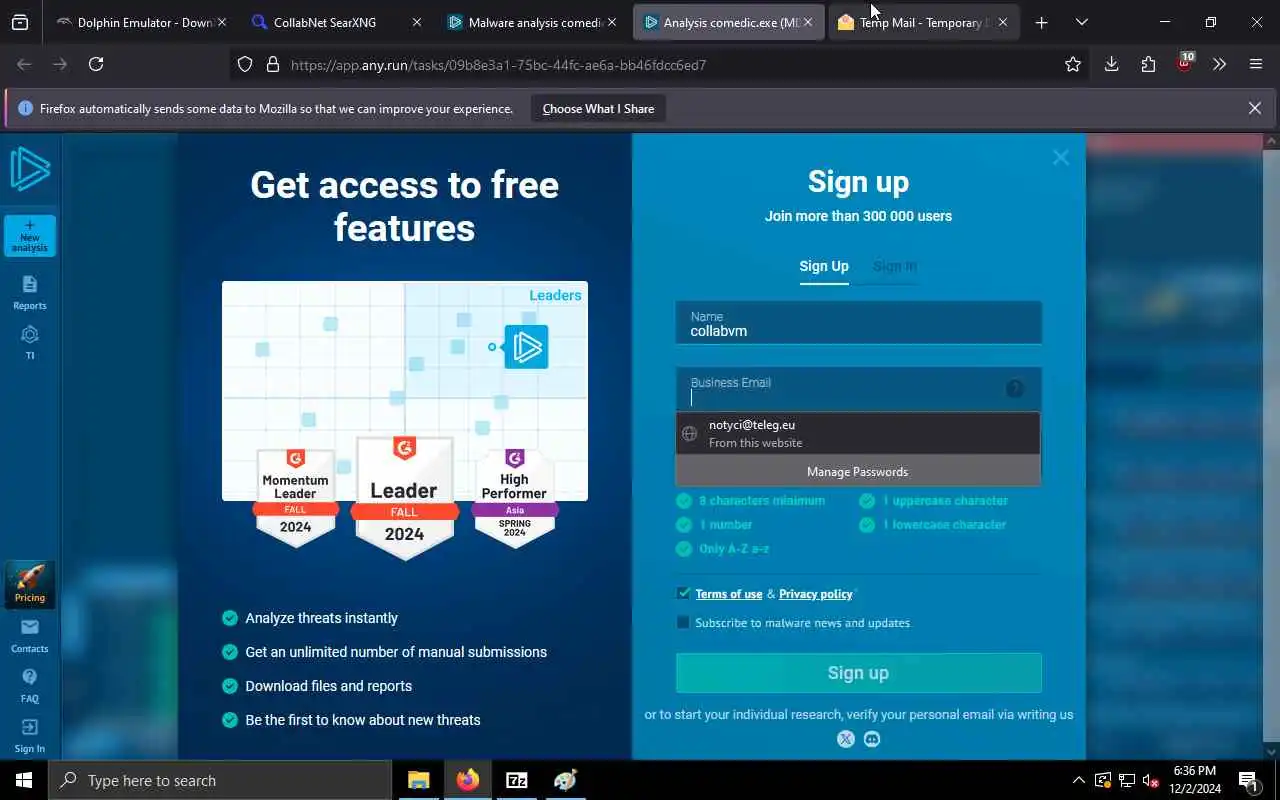Start a New analysis from sidebar
The width and height of the screenshot is (1280, 800).
[x=30, y=236]
